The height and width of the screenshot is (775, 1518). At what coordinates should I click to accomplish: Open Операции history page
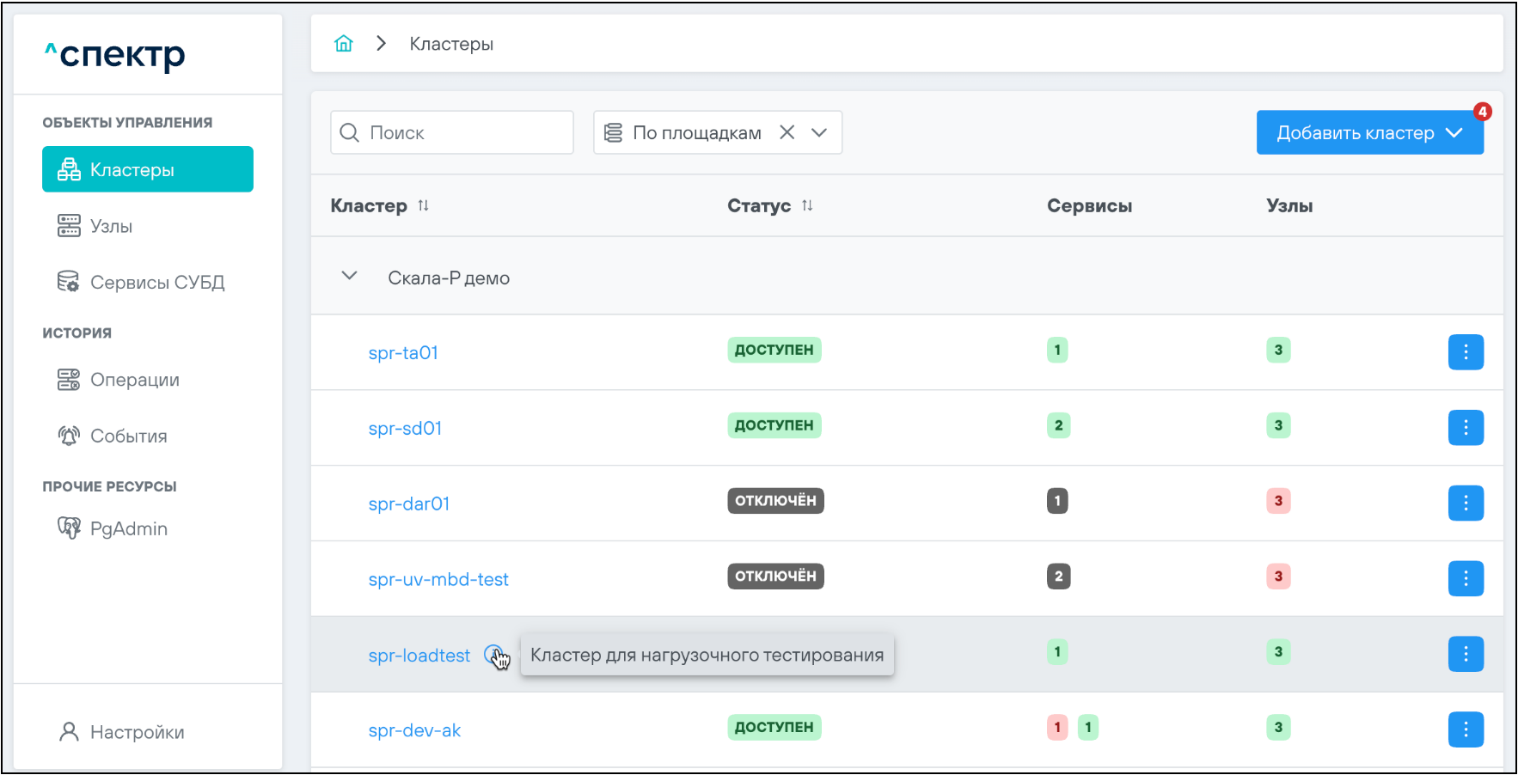click(134, 380)
